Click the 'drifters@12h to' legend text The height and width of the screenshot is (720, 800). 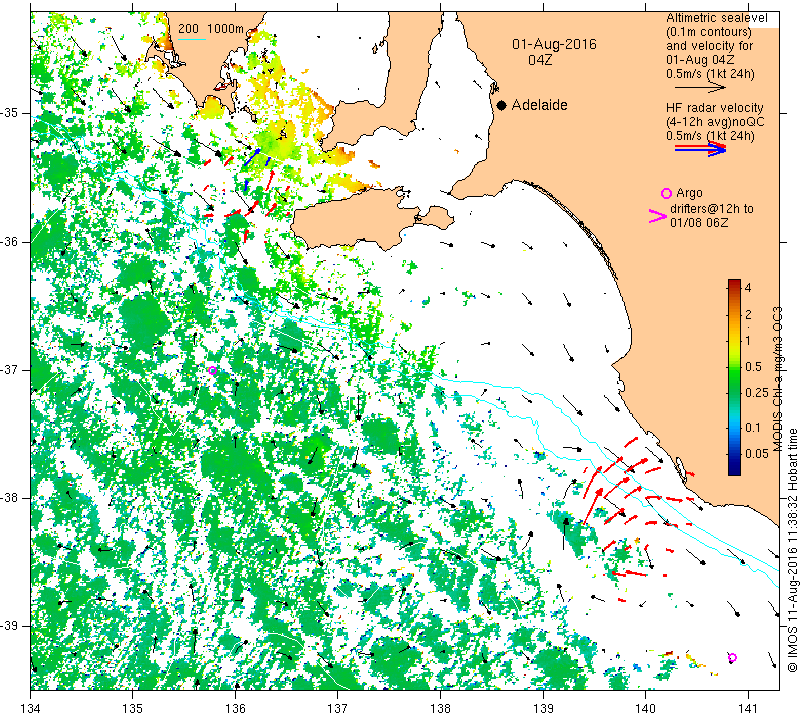711,209
